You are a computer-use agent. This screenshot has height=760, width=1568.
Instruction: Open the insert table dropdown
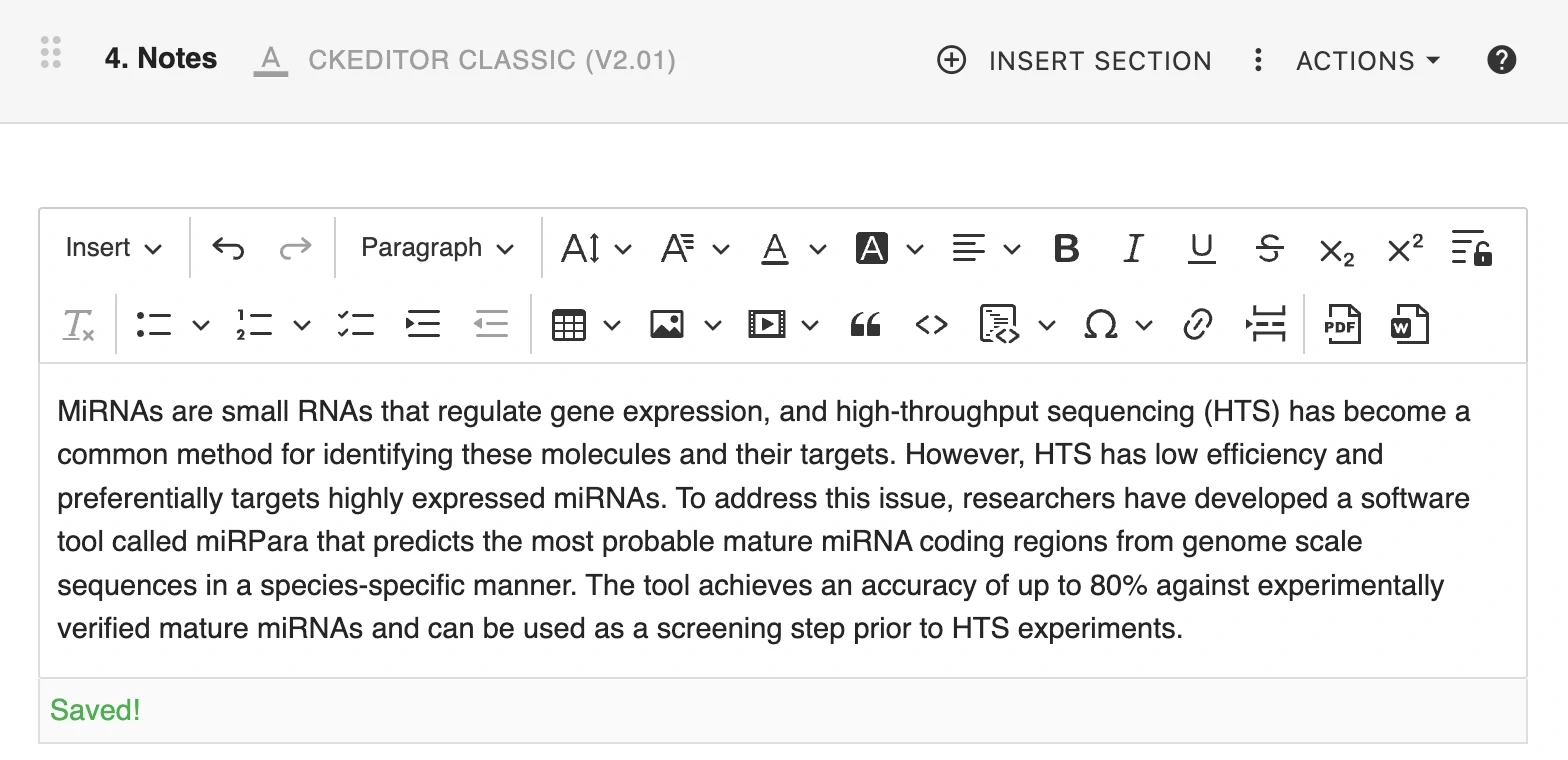(x=585, y=325)
